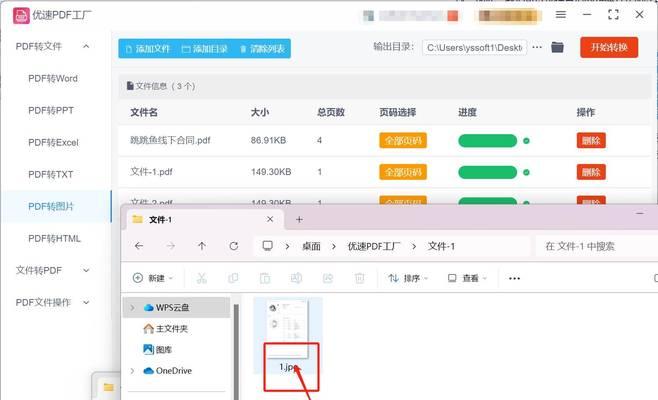Click the Paste icon in Explorer toolbar
This screenshot has height=400, width=658.
point(265,278)
